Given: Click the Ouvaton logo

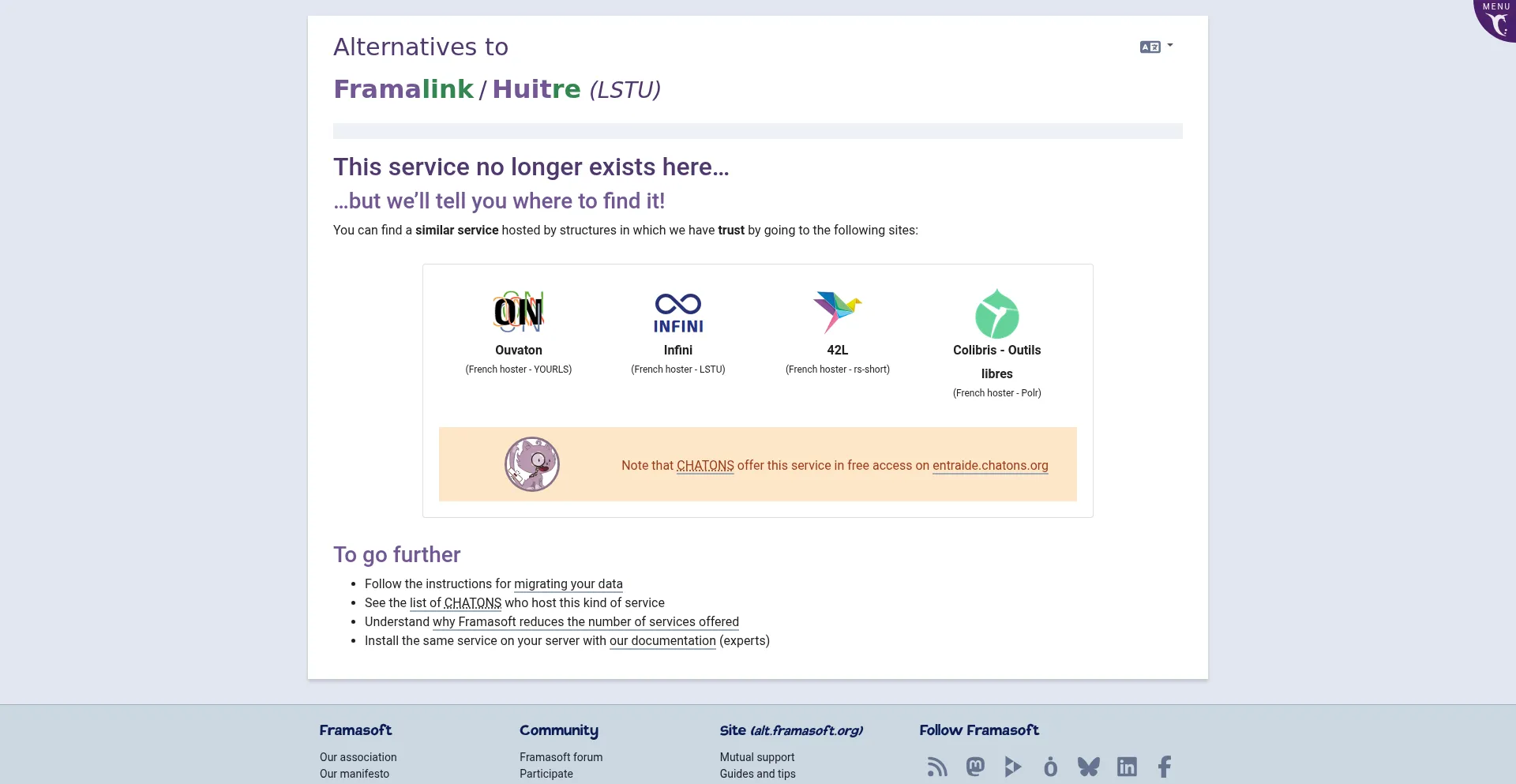Looking at the screenshot, I should point(519,312).
